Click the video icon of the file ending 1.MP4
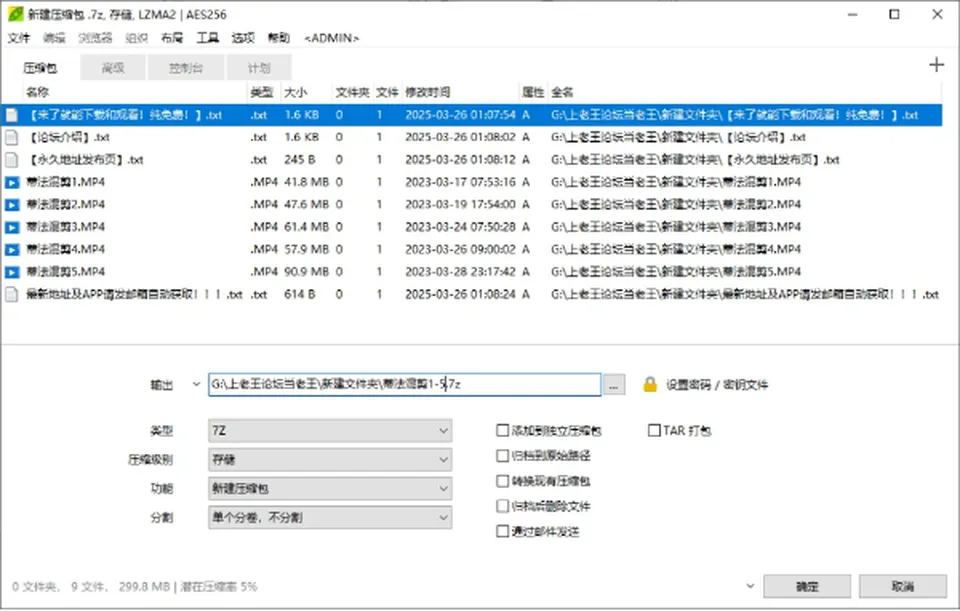960x611 pixels. 12,182
